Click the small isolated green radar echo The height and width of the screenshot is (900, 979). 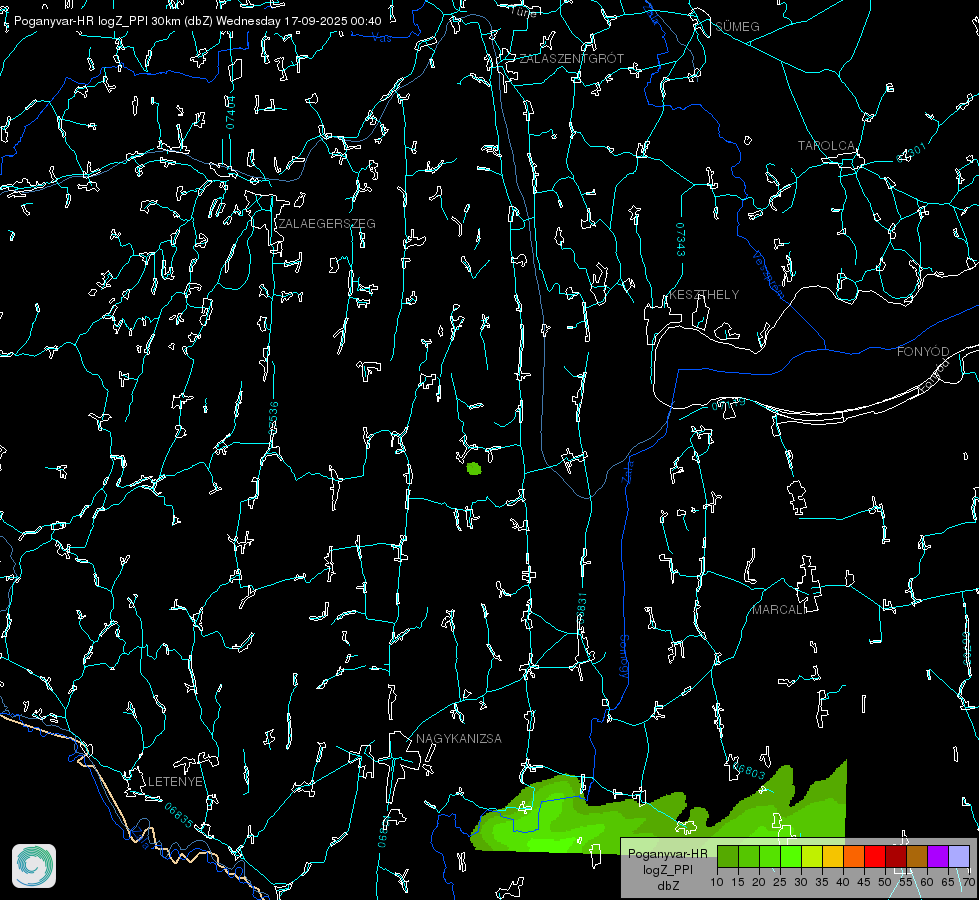pos(474,468)
